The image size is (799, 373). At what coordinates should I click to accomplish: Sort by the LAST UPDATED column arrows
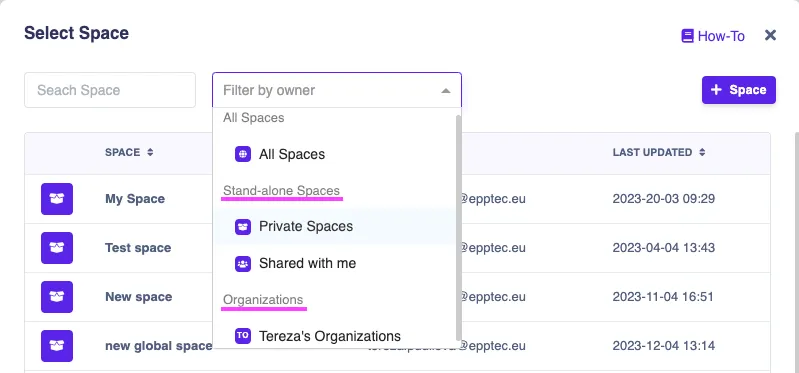click(702, 152)
